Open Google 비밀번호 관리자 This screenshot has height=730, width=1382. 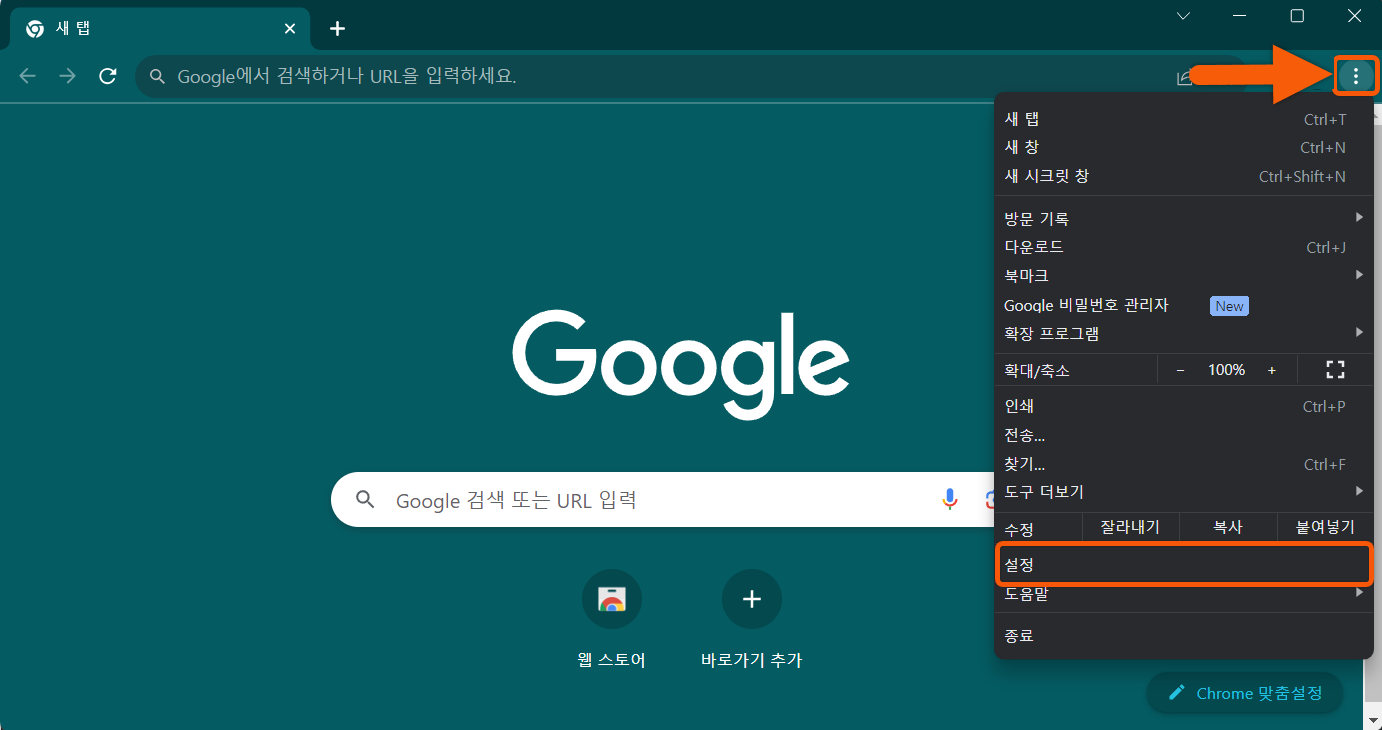coord(1184,305)
